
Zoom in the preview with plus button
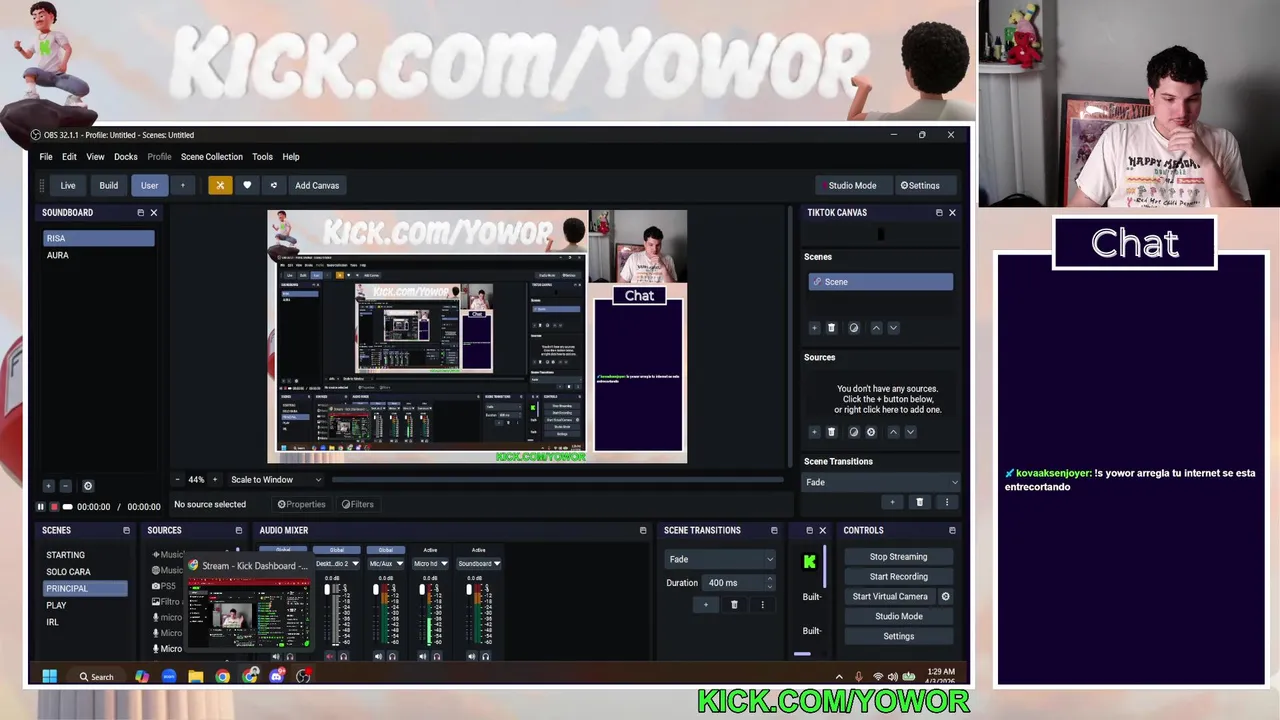[216, 480]
